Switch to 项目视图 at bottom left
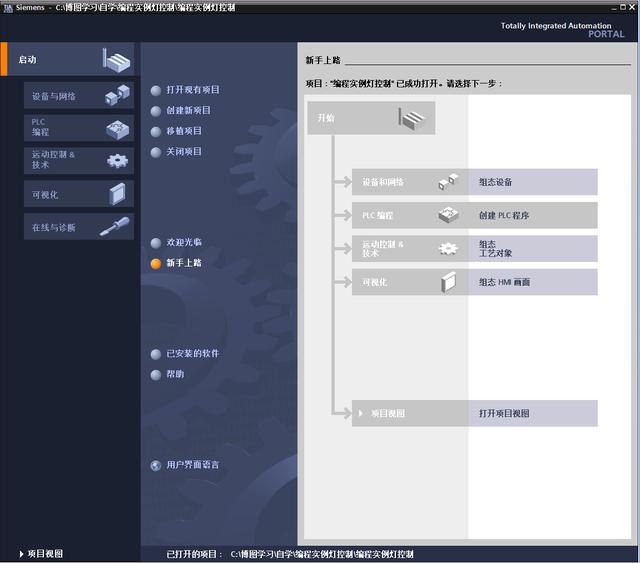 coord(45,554)
